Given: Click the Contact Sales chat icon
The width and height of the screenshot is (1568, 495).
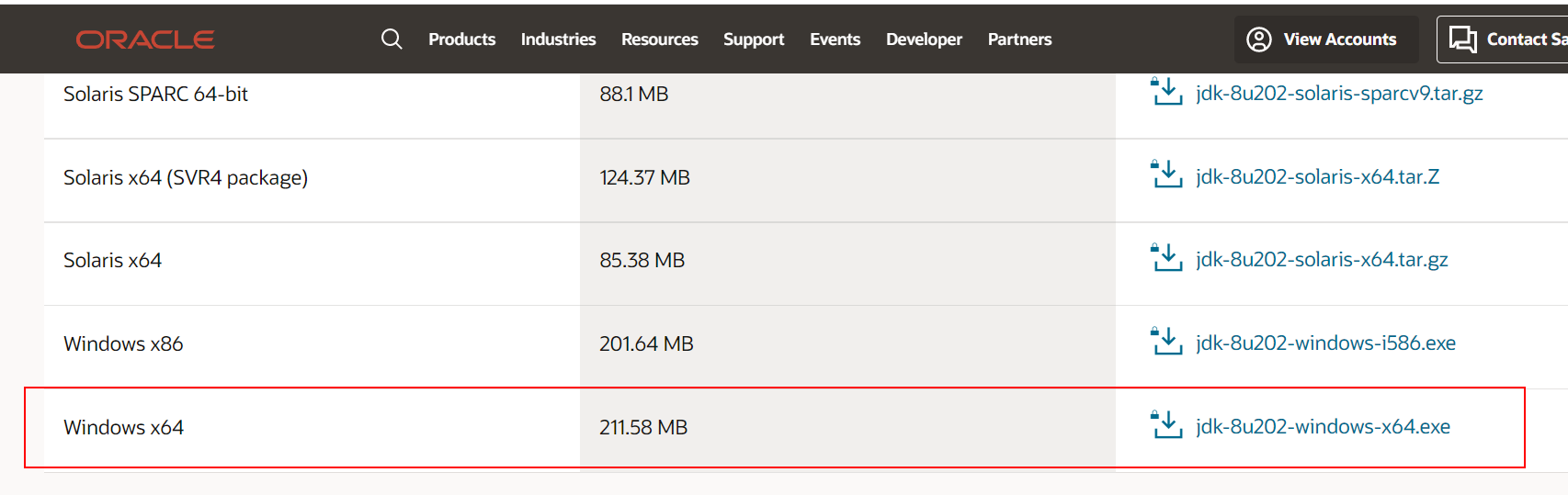Looking at the screenshot, I should [x=1462, y=39].
